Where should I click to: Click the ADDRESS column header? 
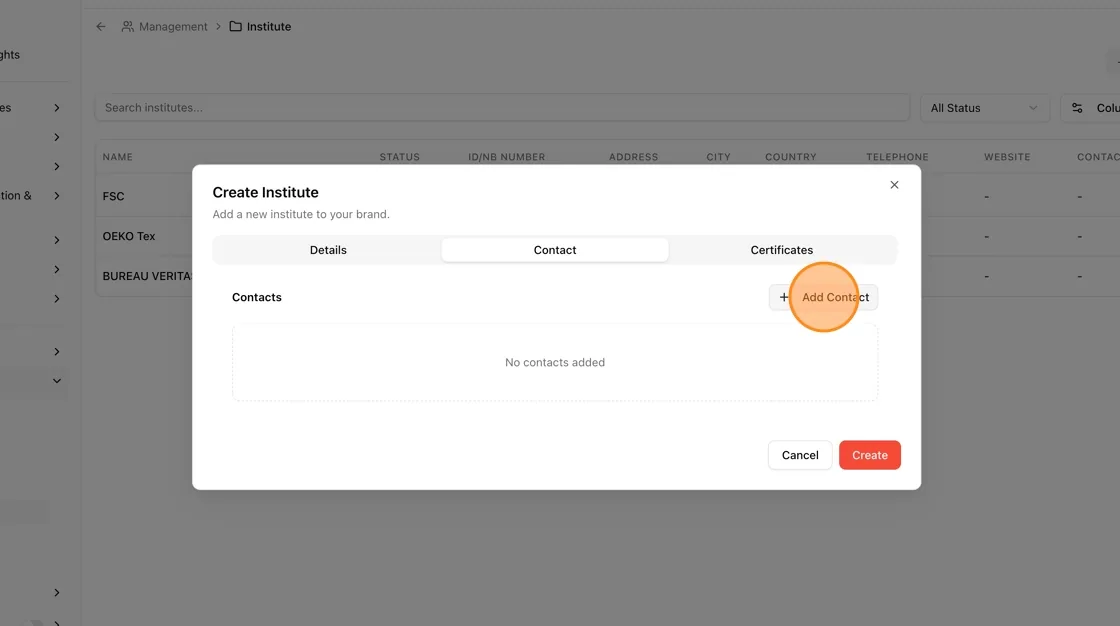point(634,156)
